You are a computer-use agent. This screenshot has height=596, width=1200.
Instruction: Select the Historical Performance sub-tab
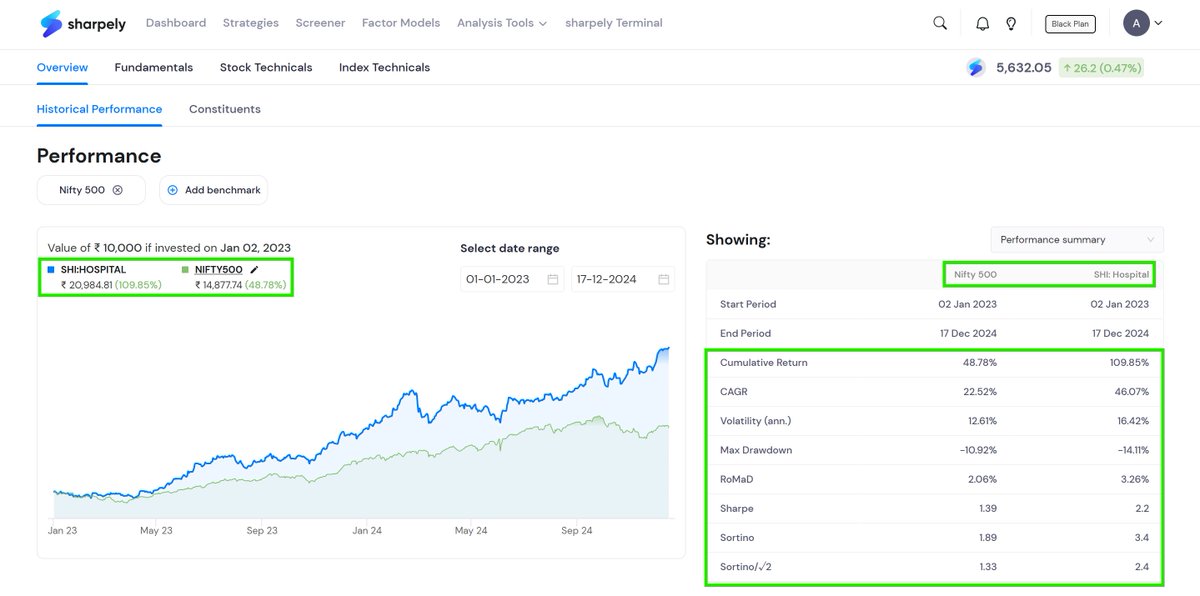(x=99, y=109)
